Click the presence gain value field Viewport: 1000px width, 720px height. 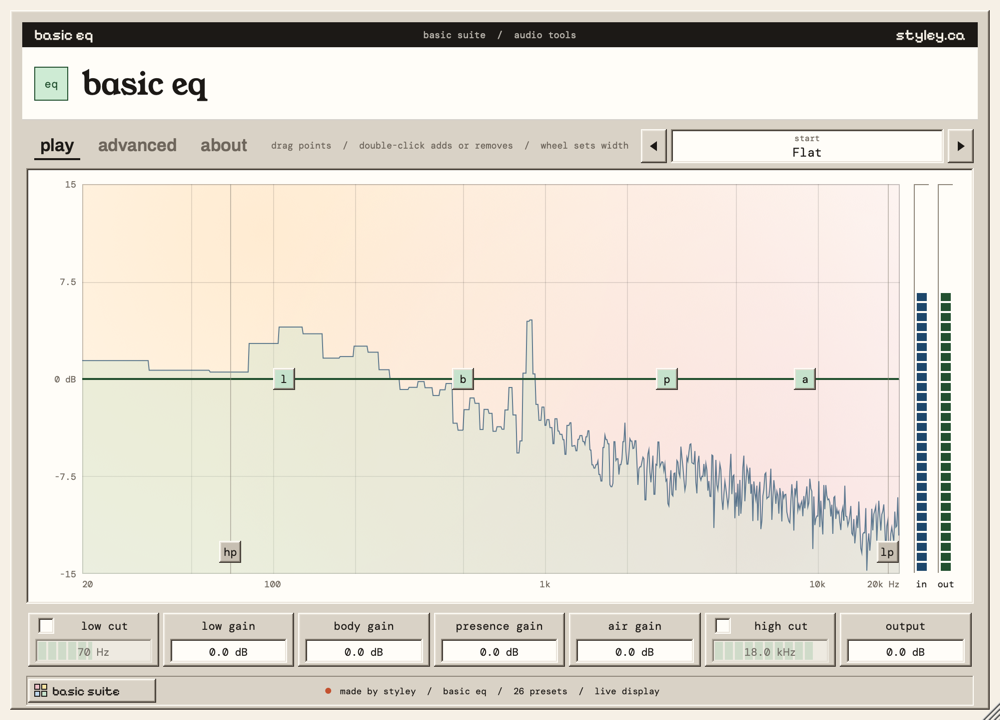[499, 652]
